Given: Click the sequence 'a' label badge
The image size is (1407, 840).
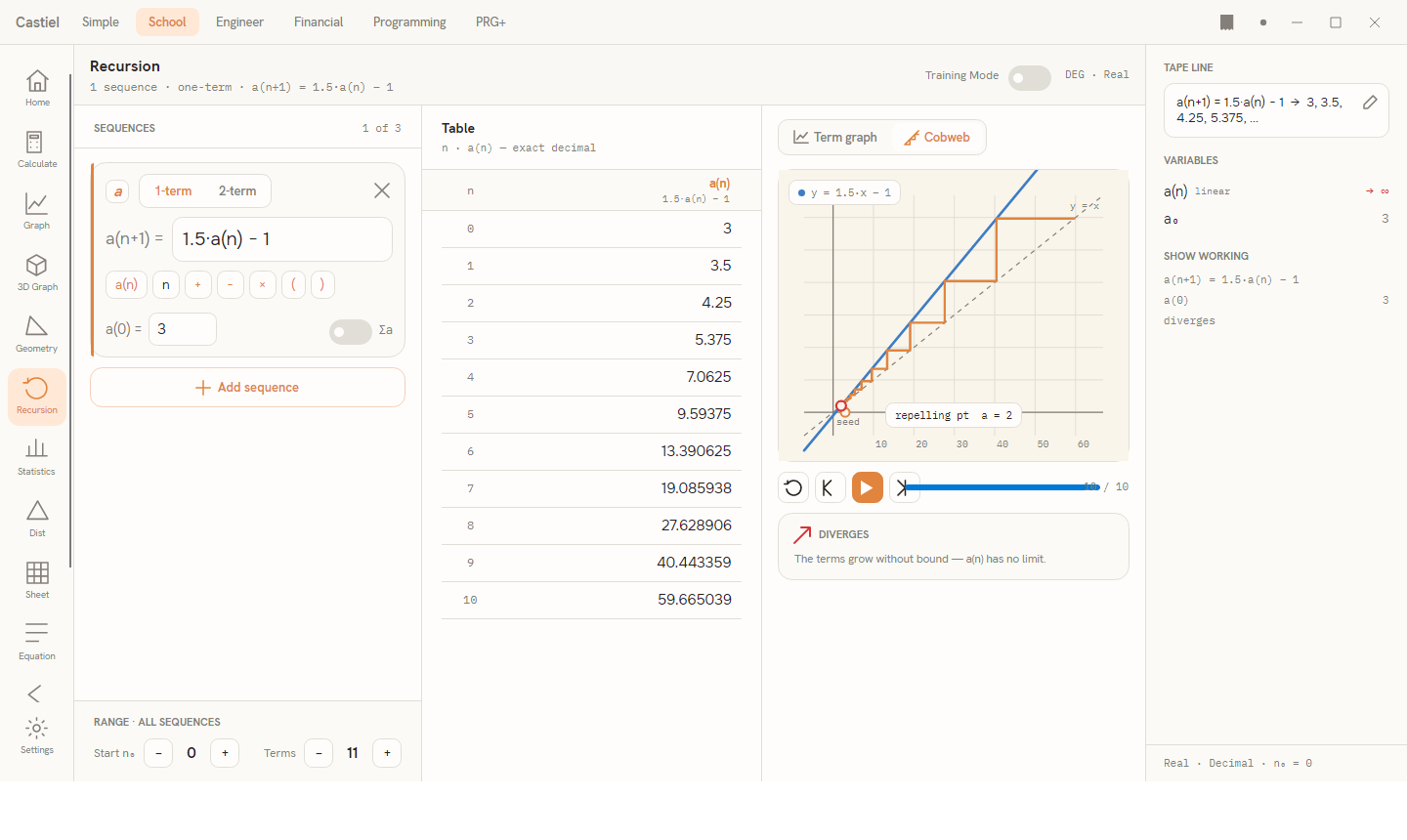Looking at the screenshot, I should click(118, 191).
